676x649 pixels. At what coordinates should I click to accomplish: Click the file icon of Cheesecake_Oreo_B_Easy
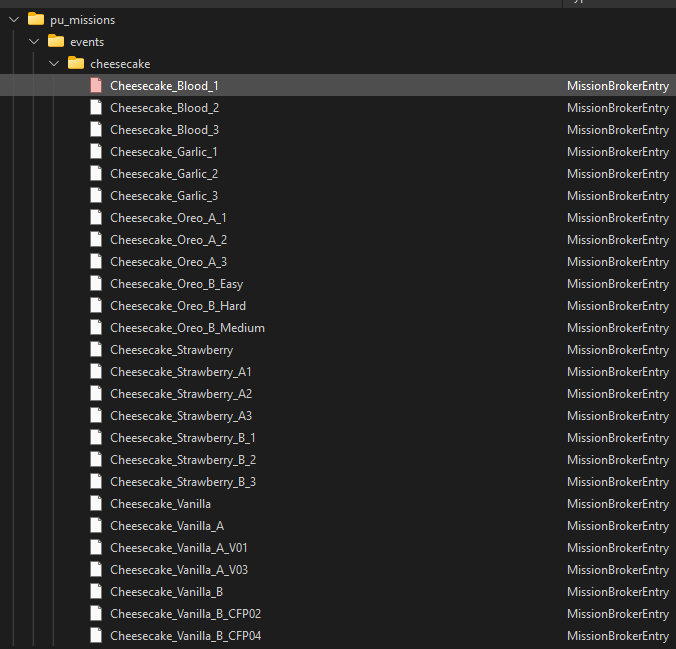(x=96, y=283)
